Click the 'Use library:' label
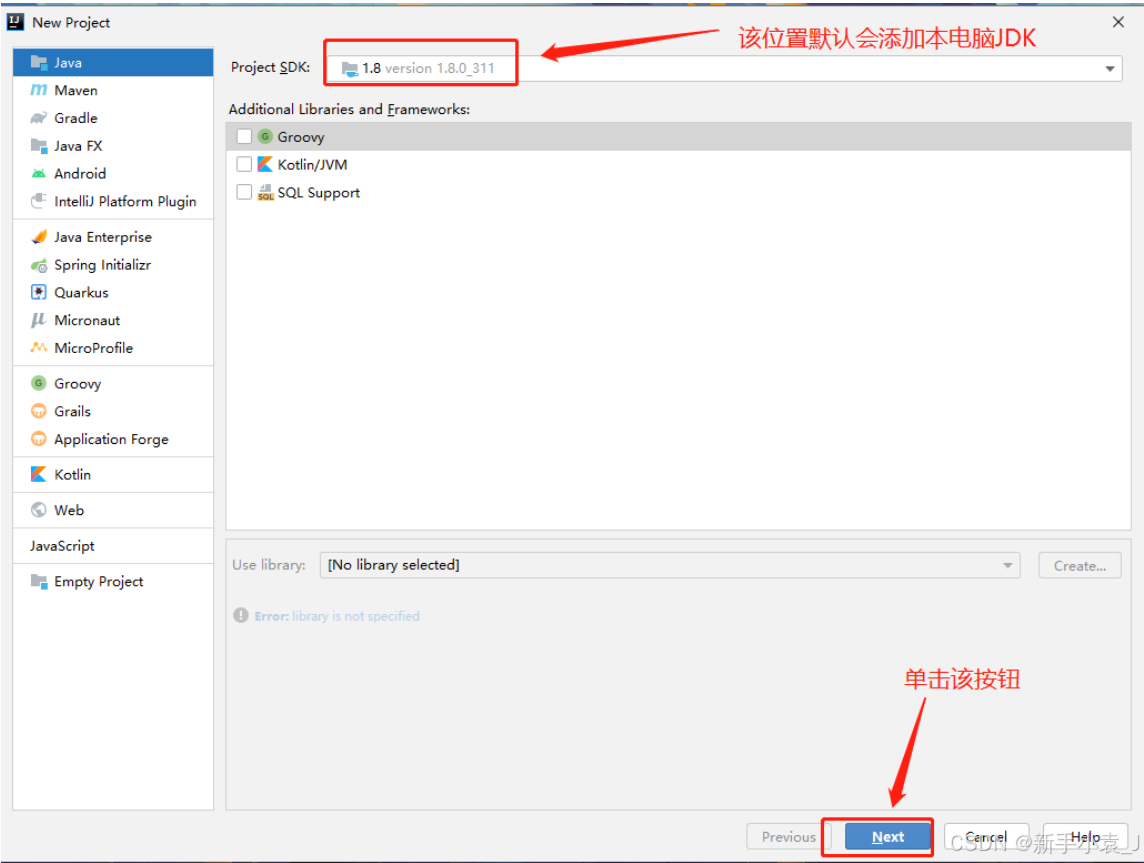1144x863 pixels. click(x=269, y=565)
